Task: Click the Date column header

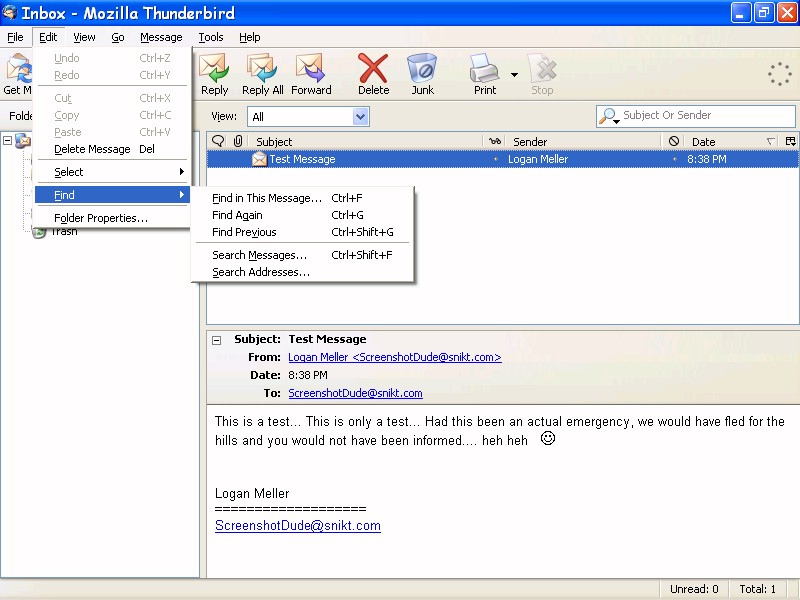Action: tap(732, 141)
